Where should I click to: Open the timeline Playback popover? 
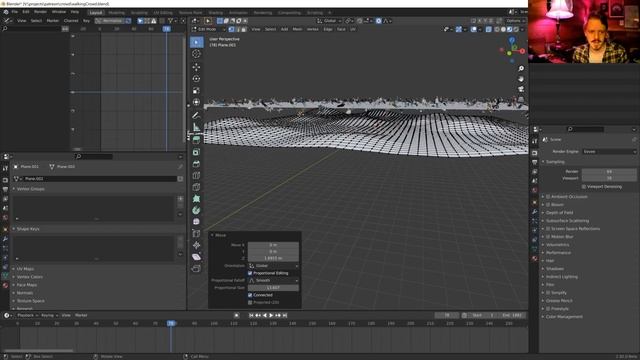27,316
